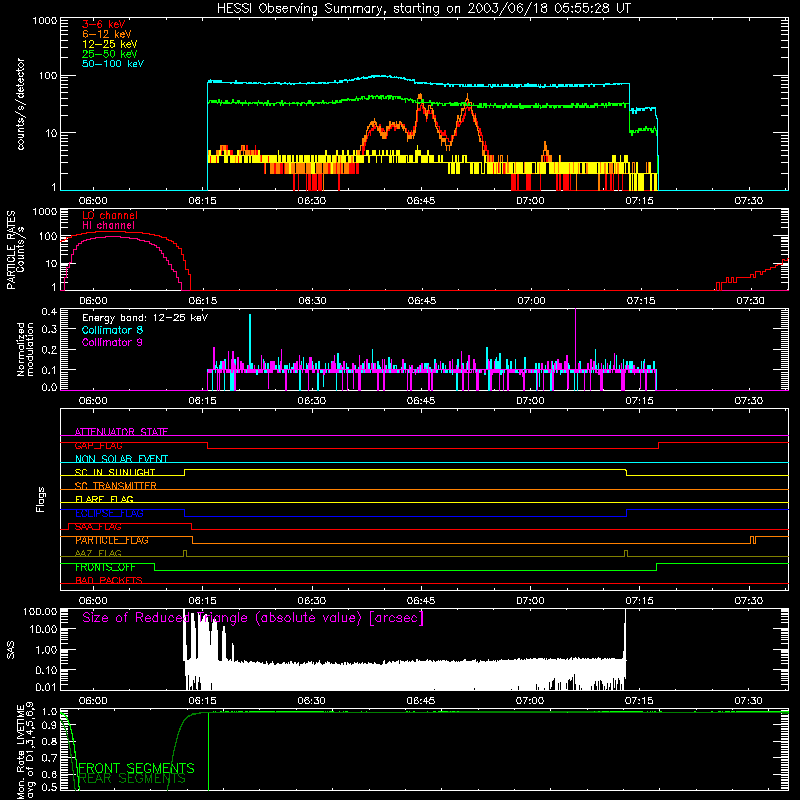Click the PARTICLE RATES axis label

(x=11, y=249)
